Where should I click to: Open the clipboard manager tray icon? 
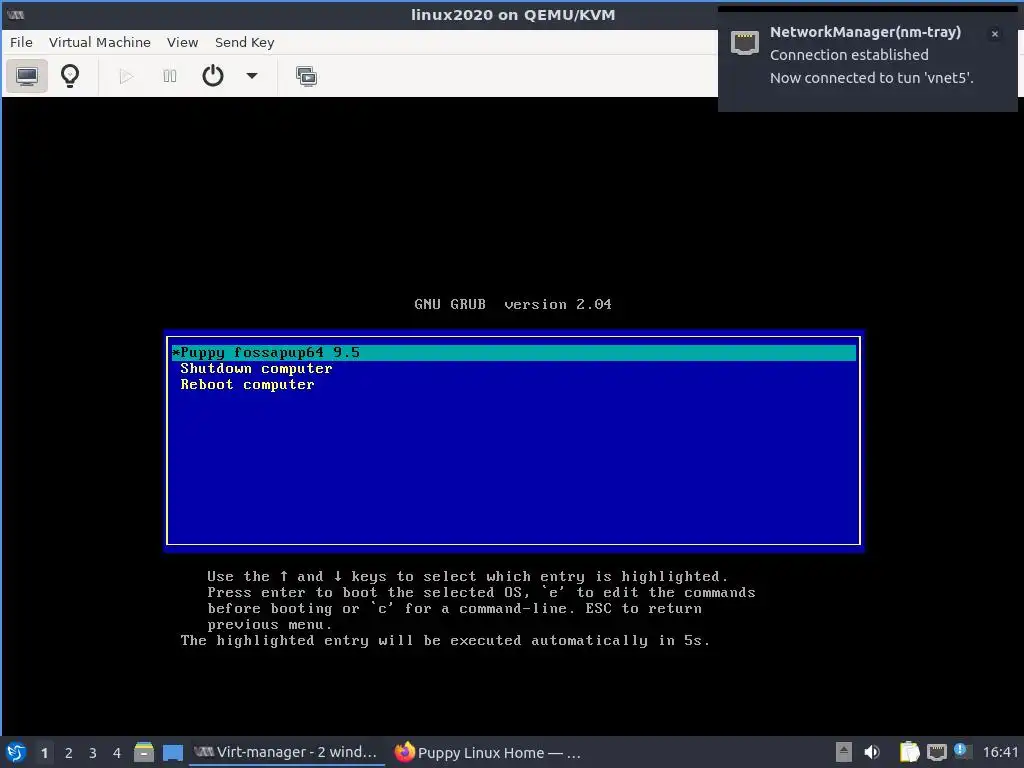click(x=909, y=752)
